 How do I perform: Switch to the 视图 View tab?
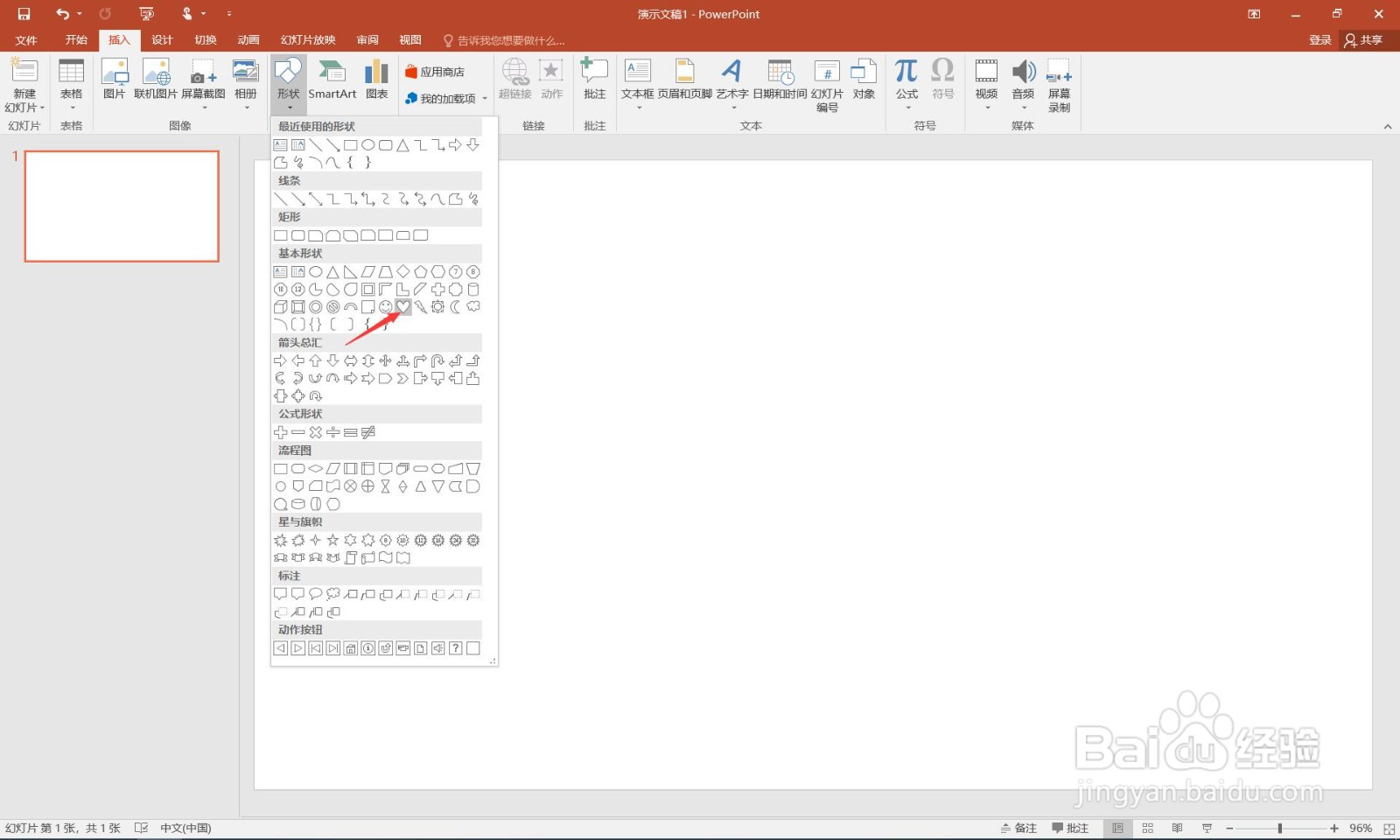pos(410,40)
